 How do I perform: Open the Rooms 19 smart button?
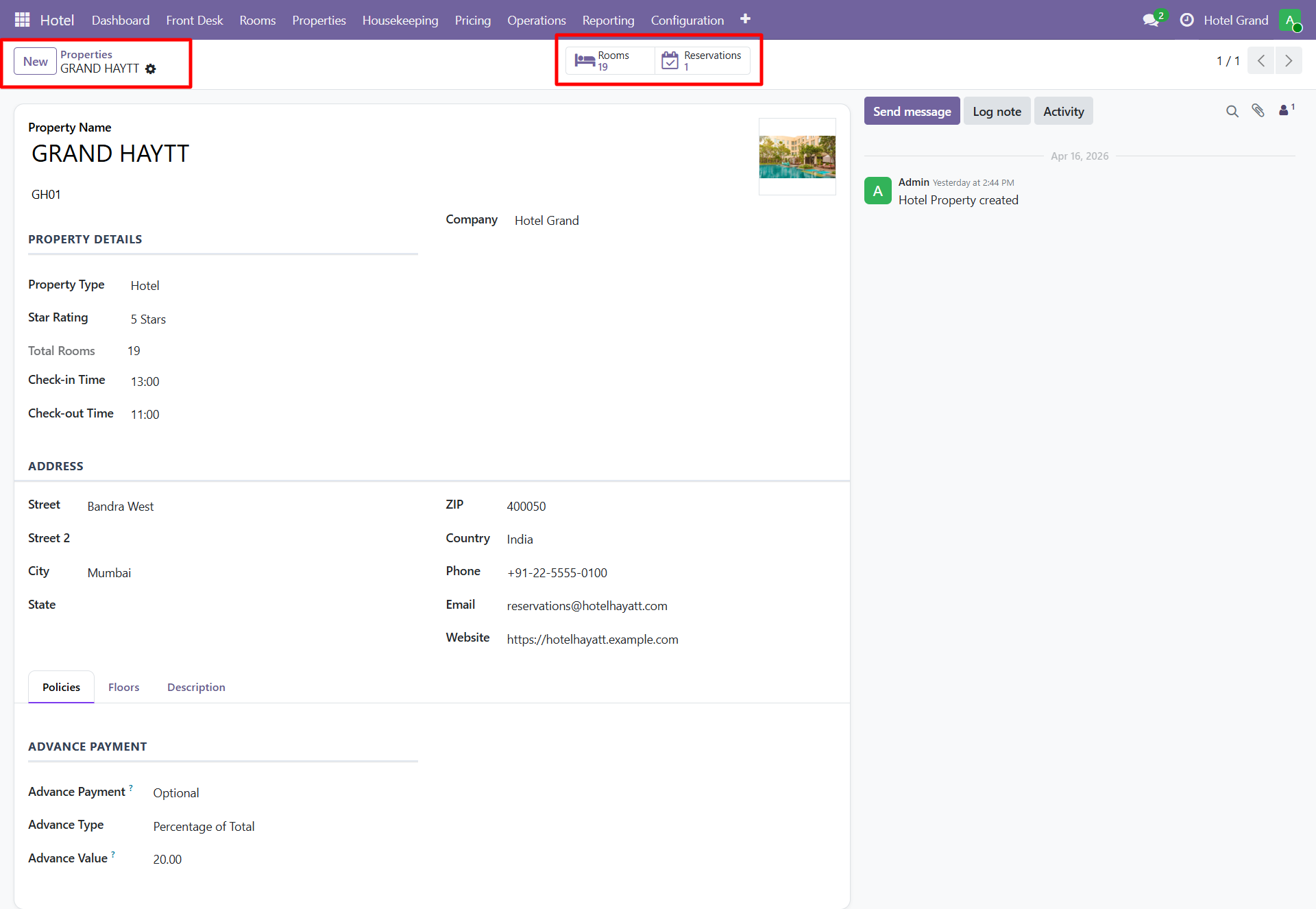(610, 60)
